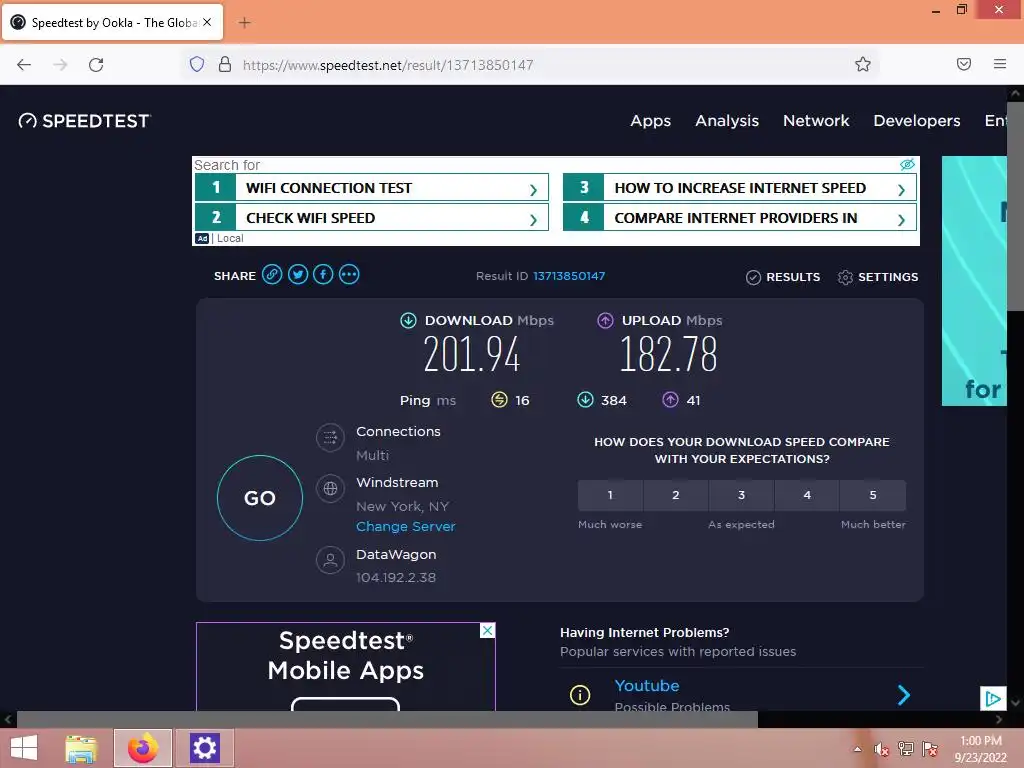Open the Windows Start menu
Viewport: 1024px width, 768px height.
point(24,748)
